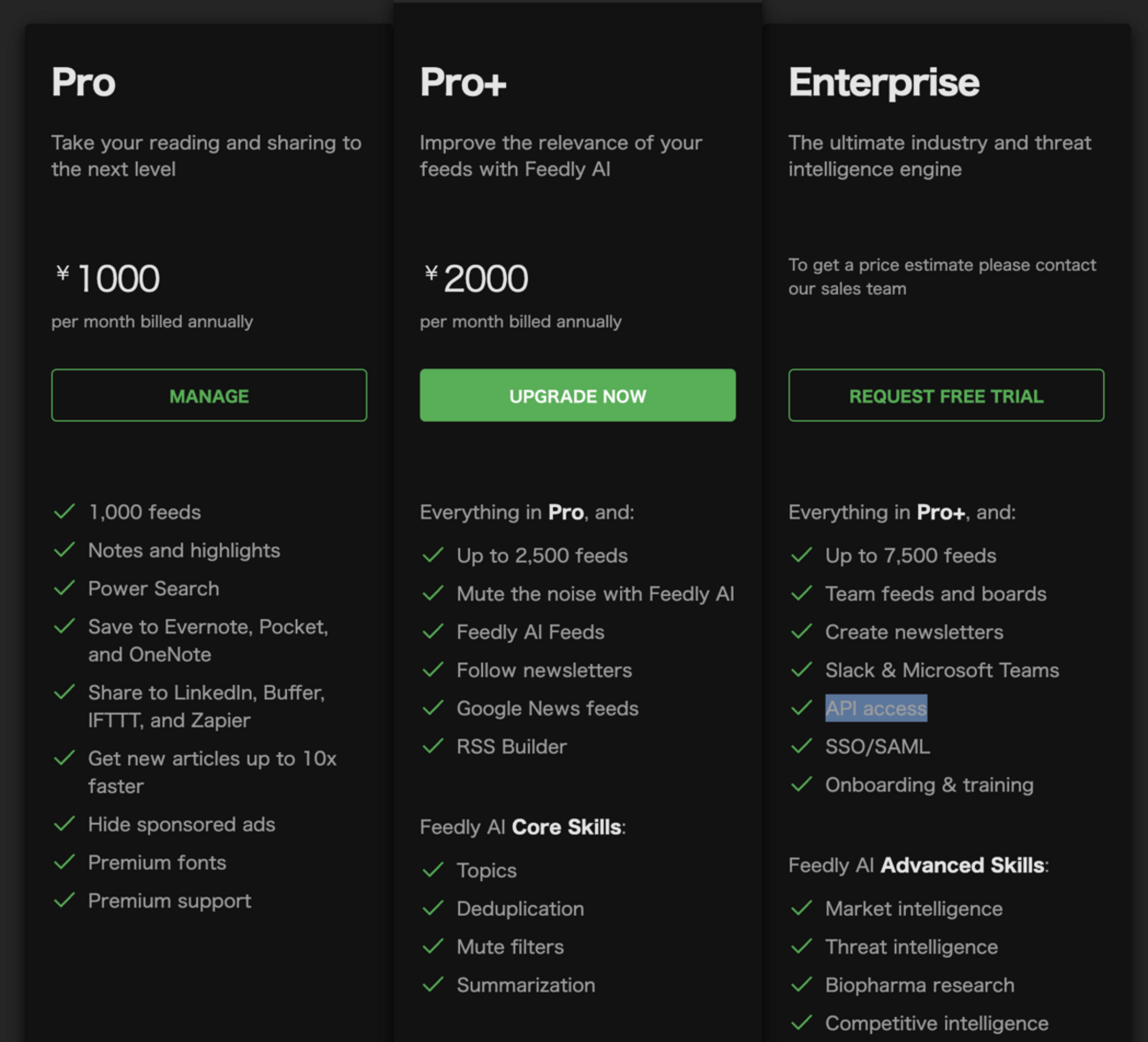Click the Notes and highlights feature text
The image size is (1148, 1042).
(184, 550)
